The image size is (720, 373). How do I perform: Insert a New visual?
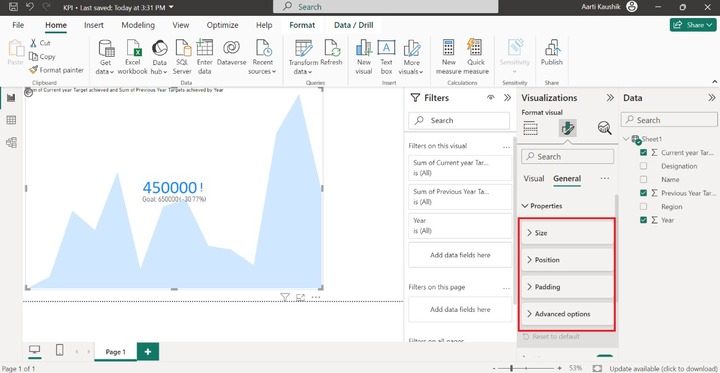364,57
